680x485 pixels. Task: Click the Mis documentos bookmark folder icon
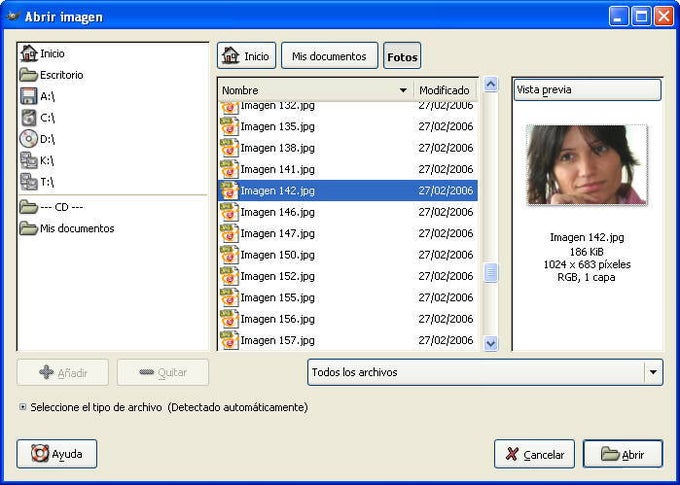pyautogui.click(x=29, y=228)
